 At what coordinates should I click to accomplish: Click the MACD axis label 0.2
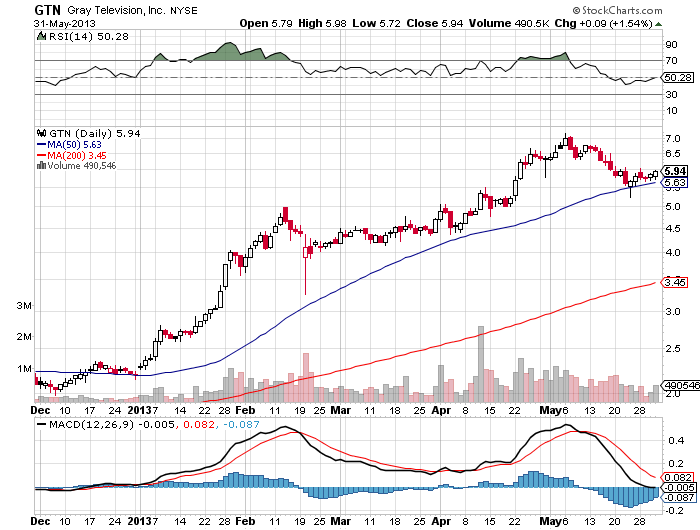click(676, 464)
